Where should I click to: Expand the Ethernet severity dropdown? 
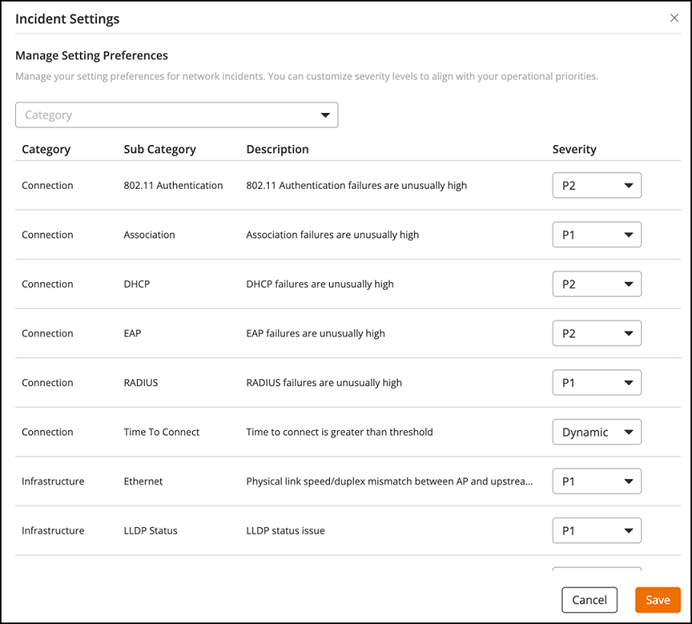pyautogui.click(x=596, y=481)
